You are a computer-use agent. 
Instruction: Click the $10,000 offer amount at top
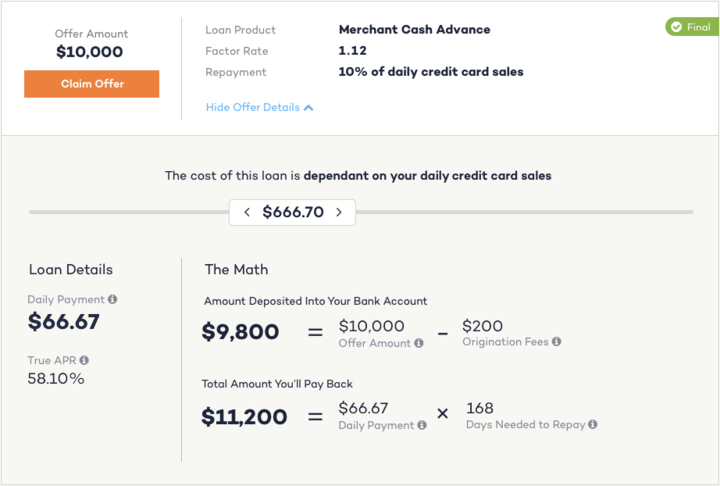pos(90,52)
